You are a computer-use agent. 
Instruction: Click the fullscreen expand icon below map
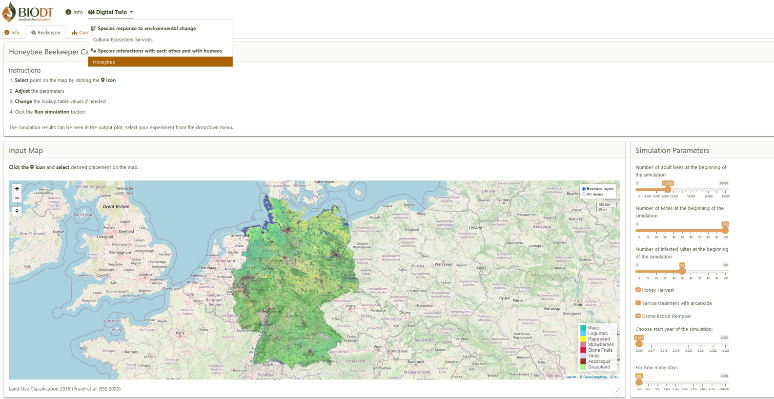tap(618, 390)
